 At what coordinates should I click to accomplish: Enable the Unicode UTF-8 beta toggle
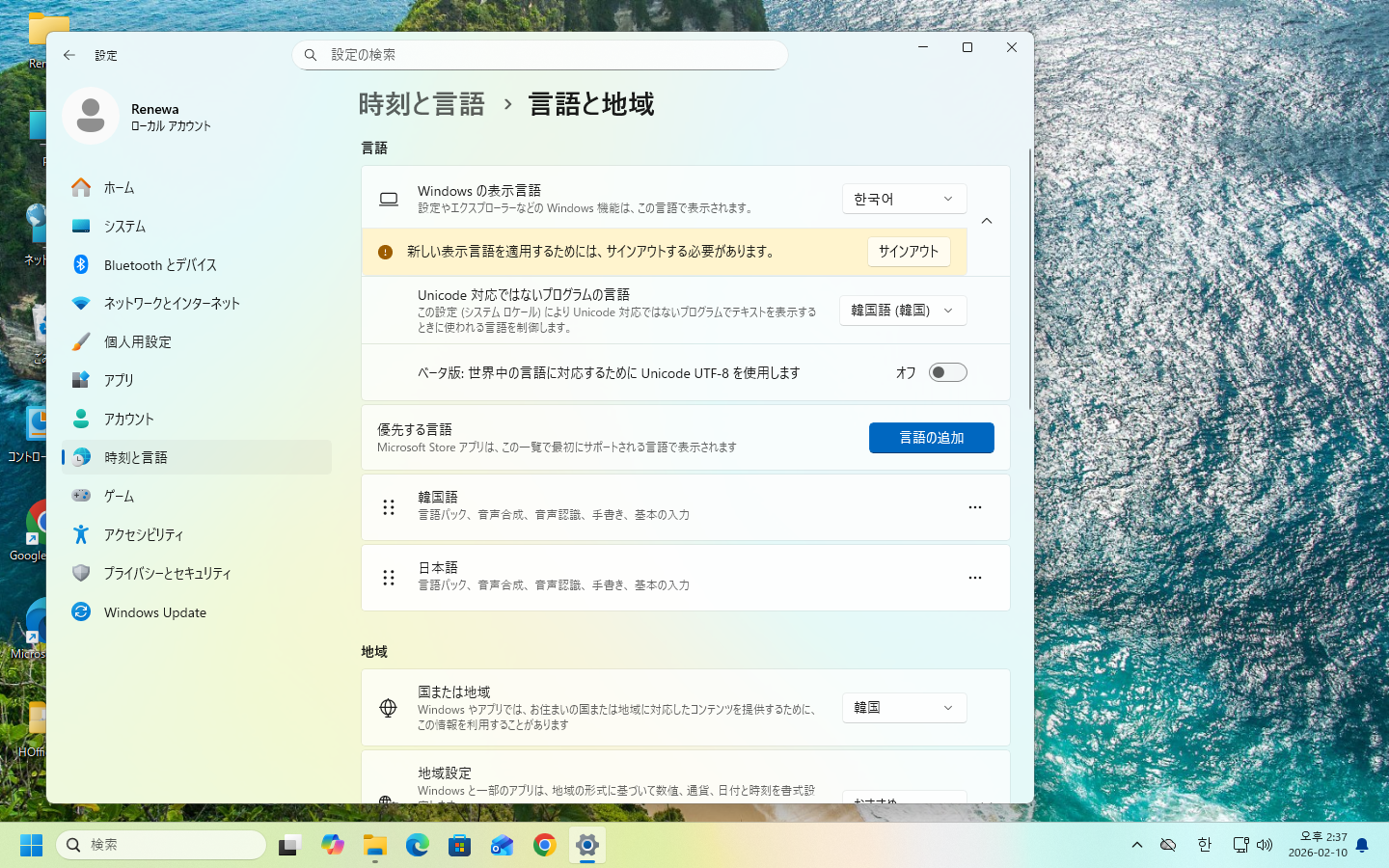pos(947,372)
